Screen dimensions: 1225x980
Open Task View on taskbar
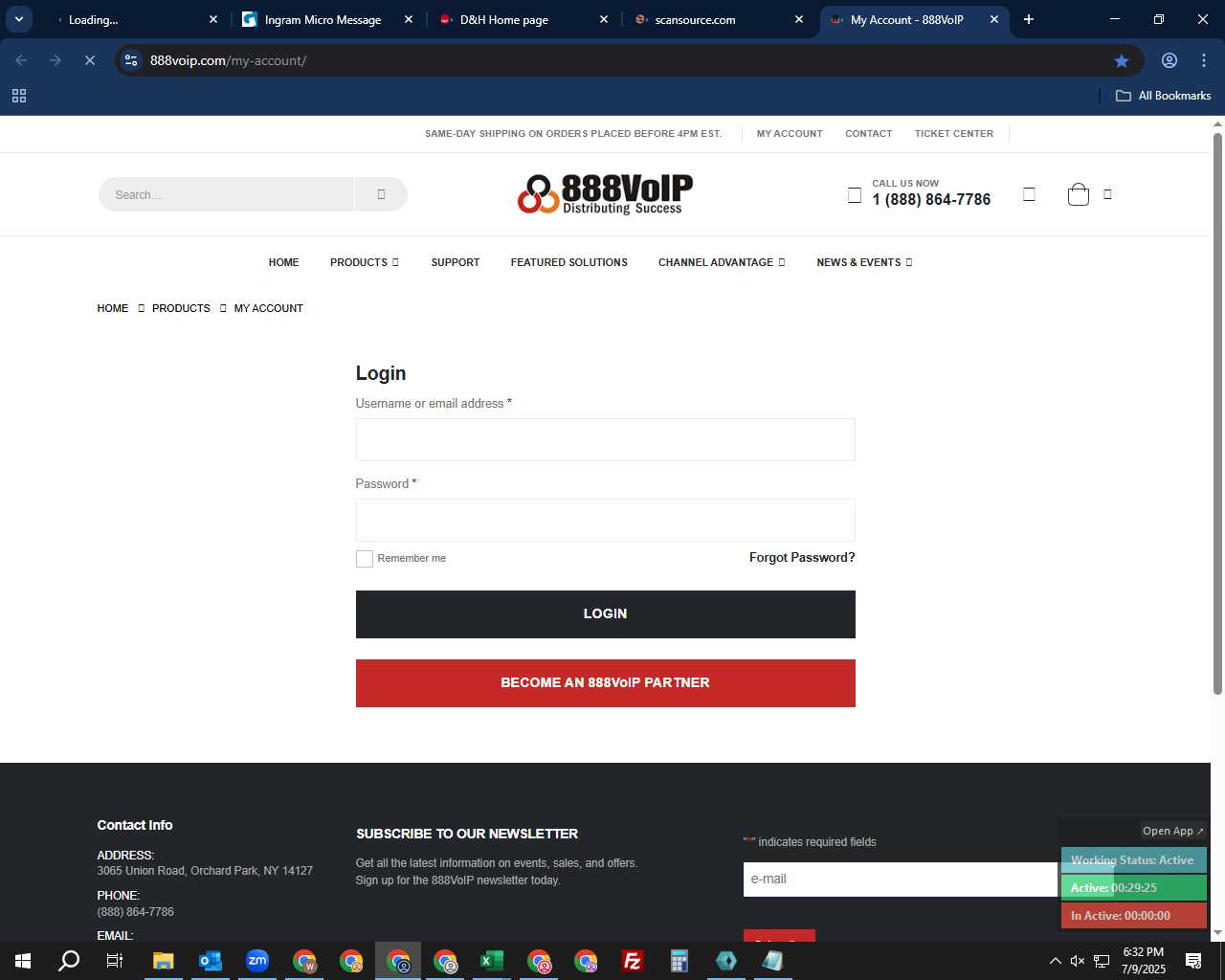coord(115,961)
